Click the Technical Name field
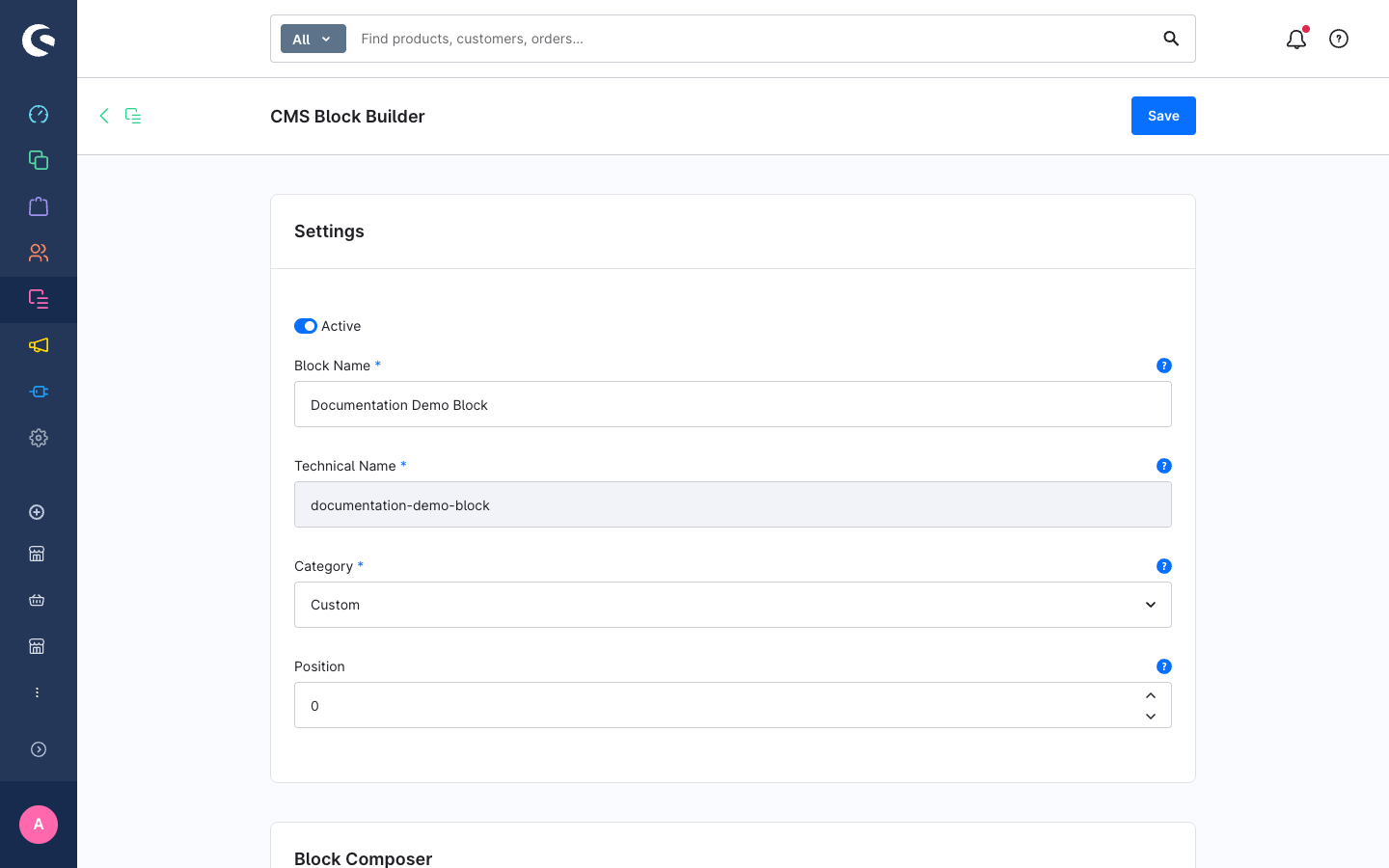 point(733,504)
